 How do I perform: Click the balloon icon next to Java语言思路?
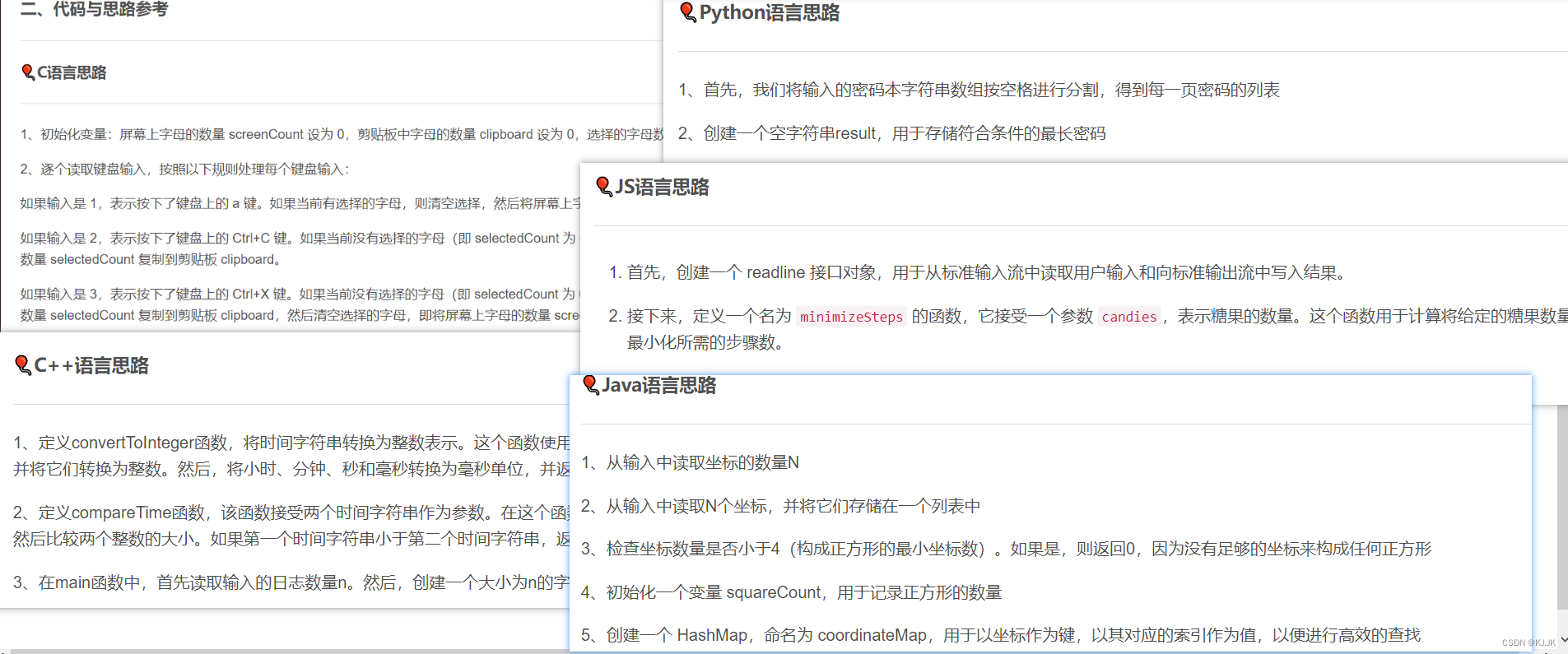point(591,385)
